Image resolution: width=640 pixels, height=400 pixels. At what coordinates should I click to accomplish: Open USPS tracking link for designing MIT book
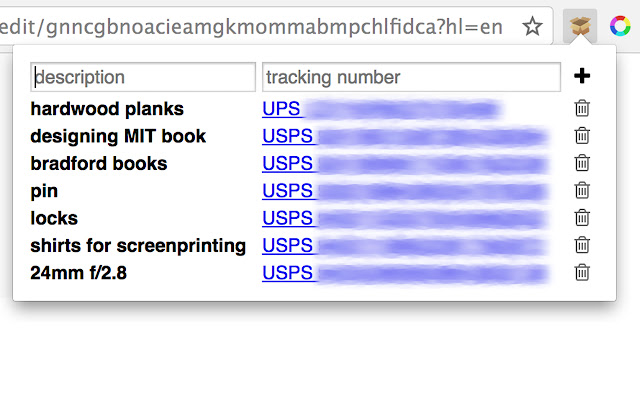(405, 136)
